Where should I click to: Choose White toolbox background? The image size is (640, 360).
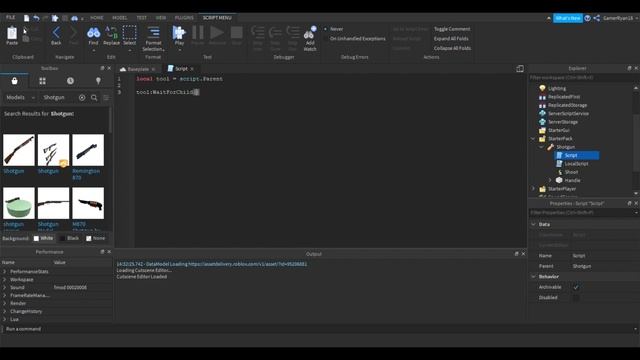(43, 238)
